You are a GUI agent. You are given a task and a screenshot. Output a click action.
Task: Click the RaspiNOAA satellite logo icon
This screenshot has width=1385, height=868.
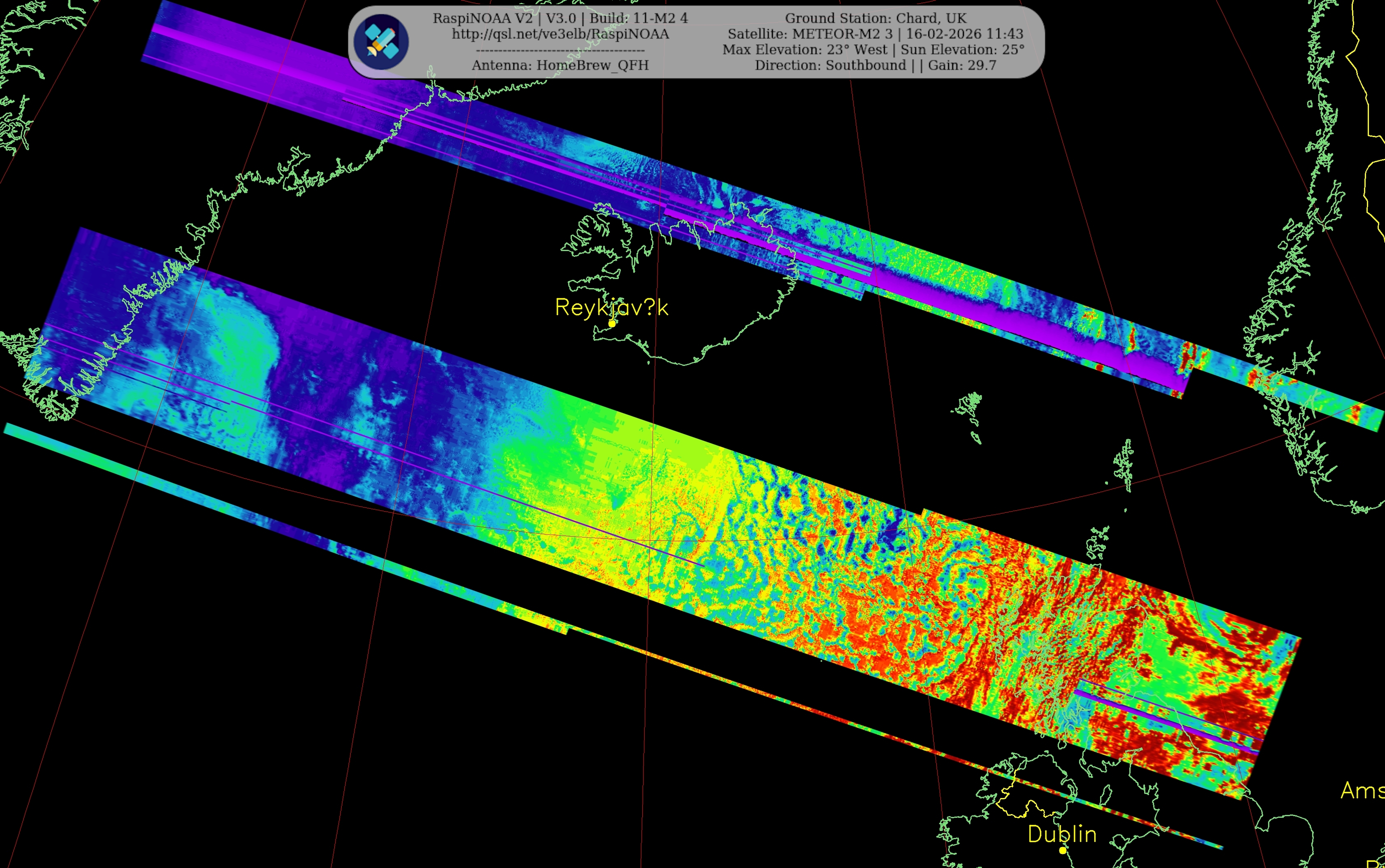pyautogui.click(x=381, y=42)
